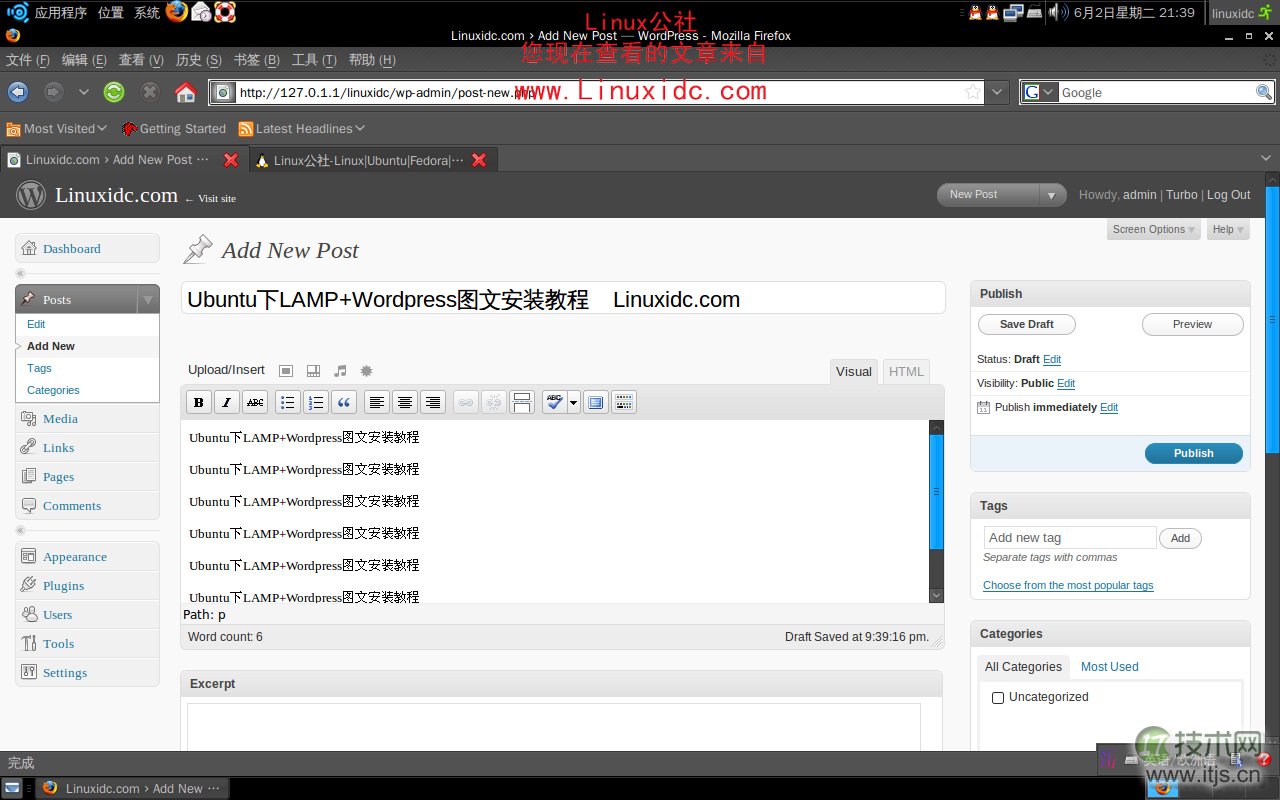Go back in Firefox
Image resolution: width=1280 pixels, height=800 pixels.
[x=18, y=92]
